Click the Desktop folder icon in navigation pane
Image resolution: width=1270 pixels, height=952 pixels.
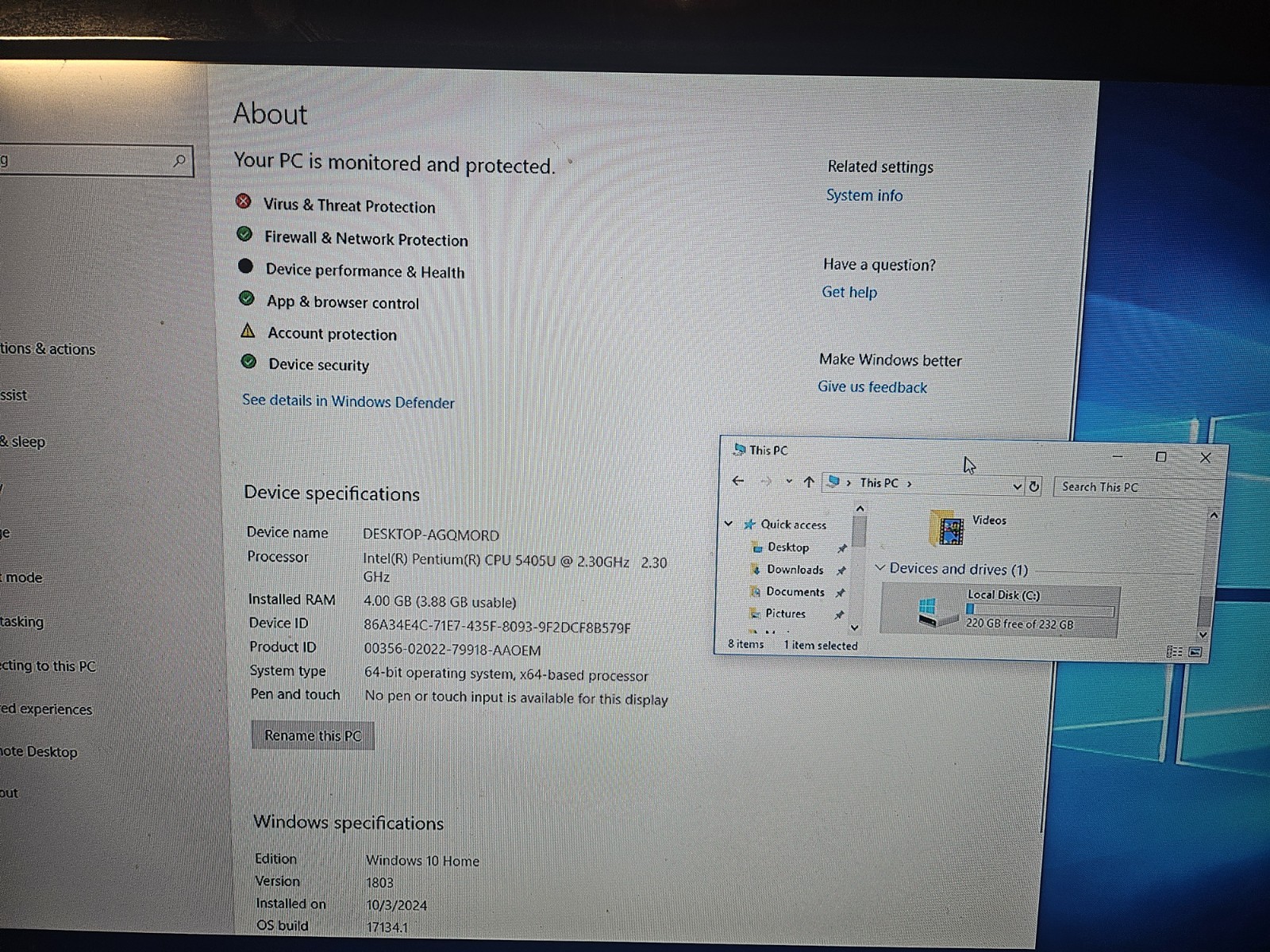[x=756, y=547]
